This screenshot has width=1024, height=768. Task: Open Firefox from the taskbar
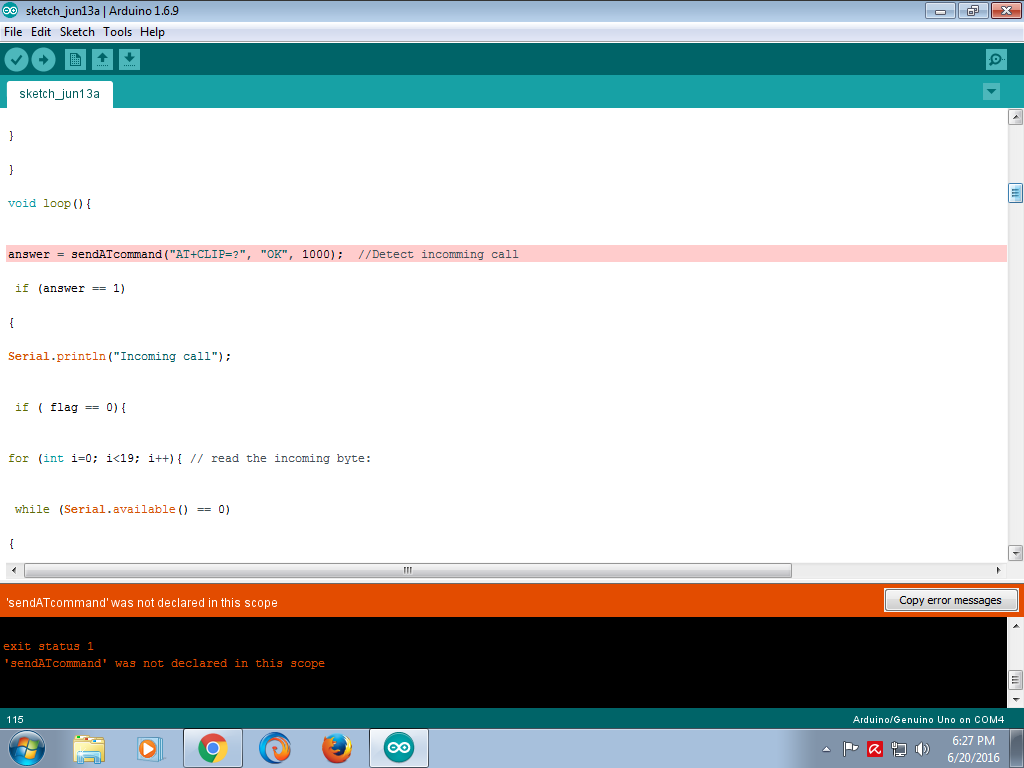(337, 748)
